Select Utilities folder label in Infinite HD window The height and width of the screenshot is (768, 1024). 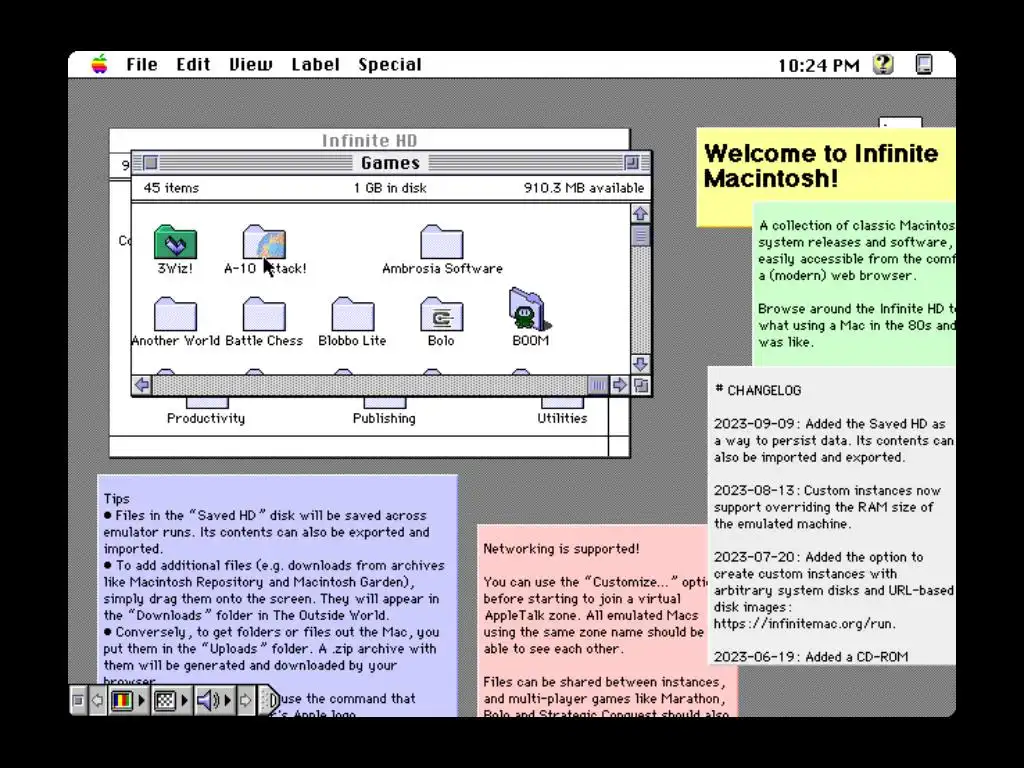coord(562,418)
